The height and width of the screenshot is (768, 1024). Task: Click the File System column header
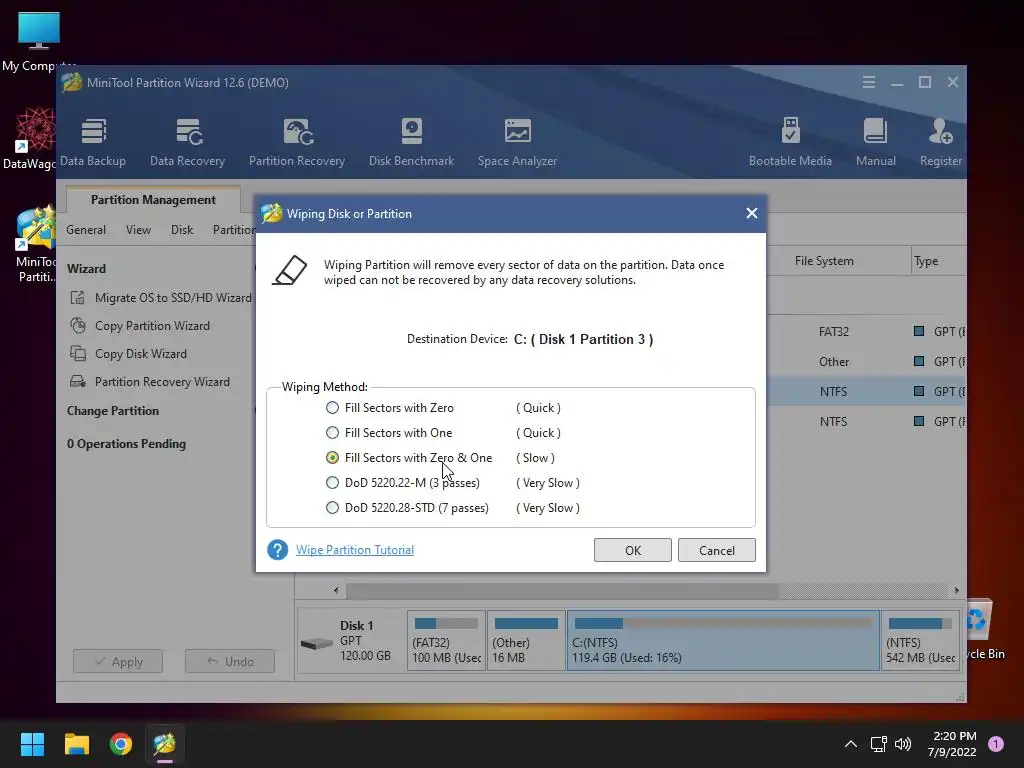[x=824, y=261]
